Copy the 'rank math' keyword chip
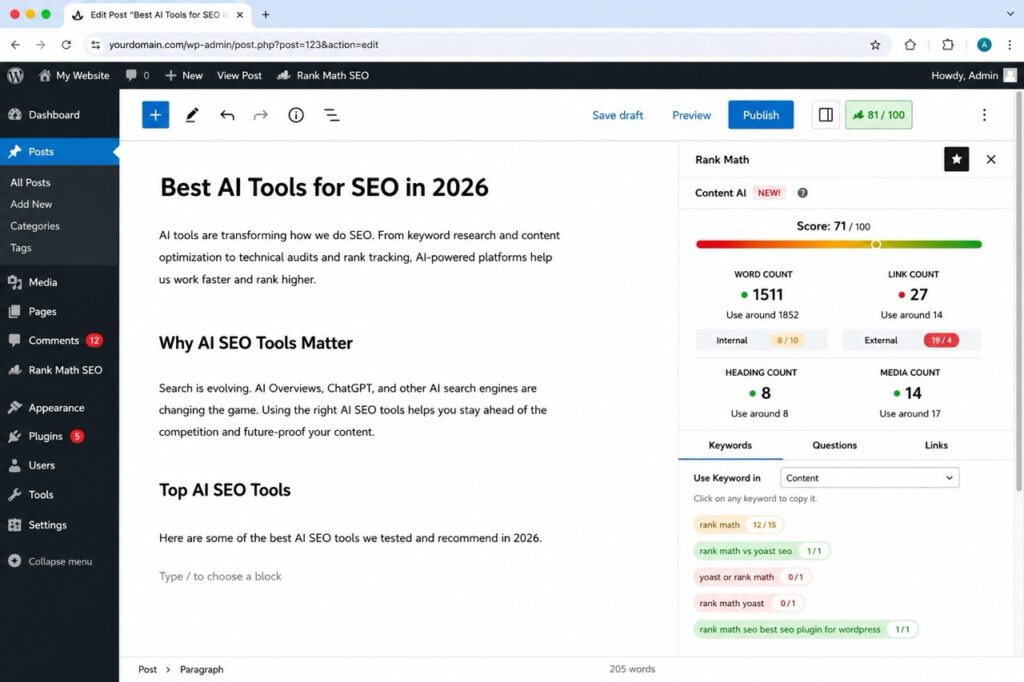Image resolution: width=1024 pixels, height=682 pixels. point(738,525)
